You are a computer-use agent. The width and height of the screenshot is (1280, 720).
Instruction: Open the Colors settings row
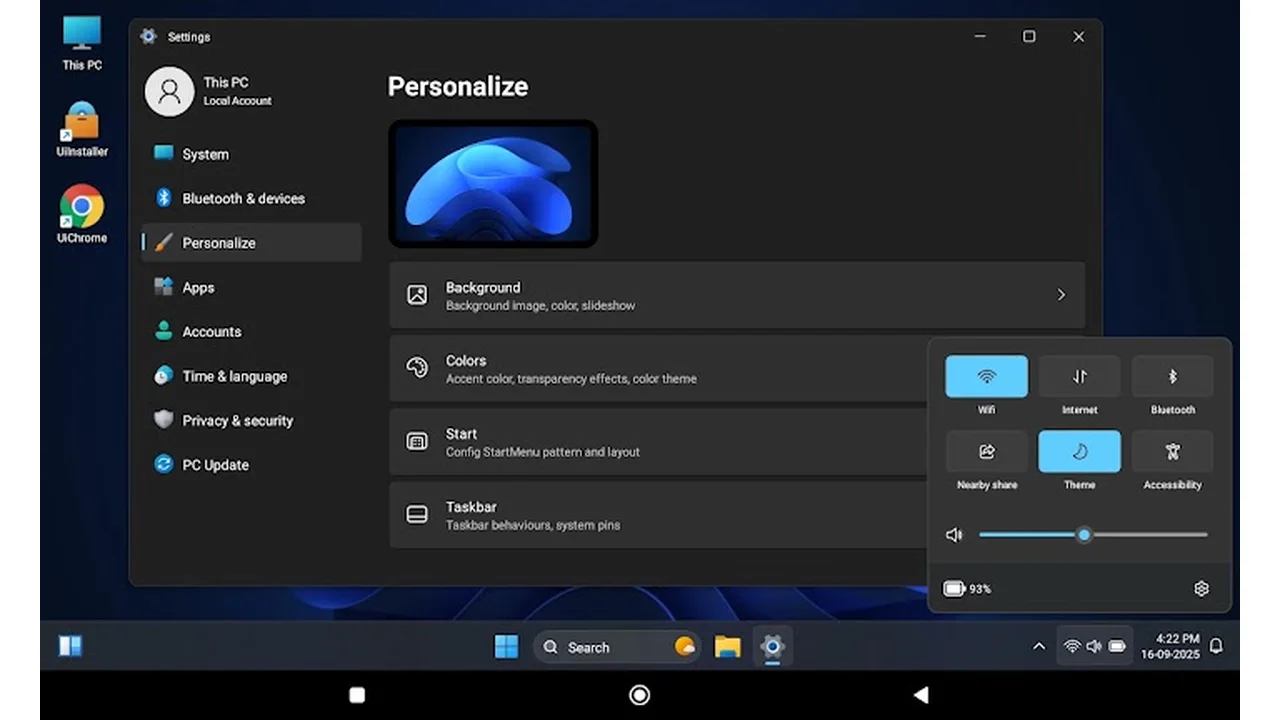click(660, 369)
